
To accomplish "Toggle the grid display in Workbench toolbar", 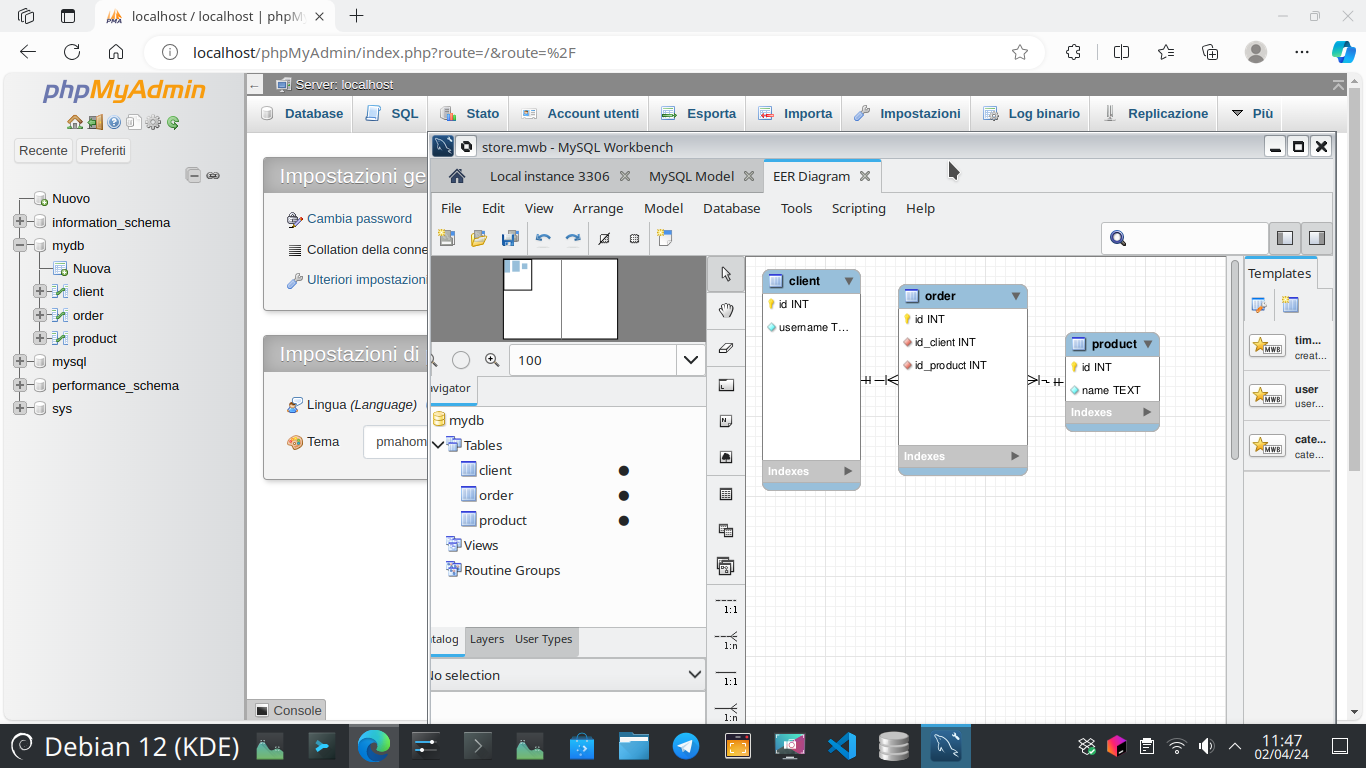I will pos(603,238).
